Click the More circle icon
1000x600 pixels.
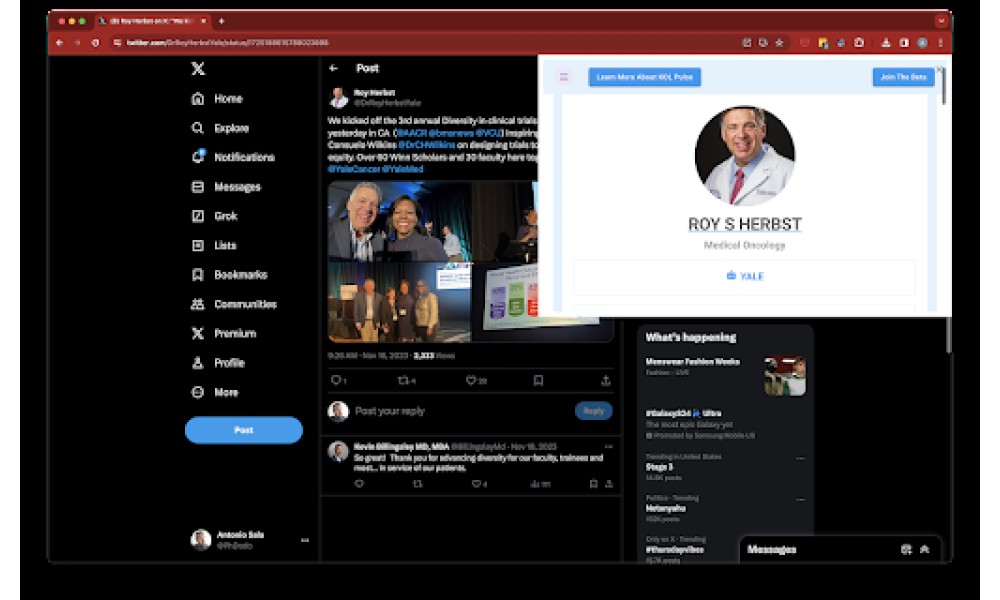[x=198, y=392]
